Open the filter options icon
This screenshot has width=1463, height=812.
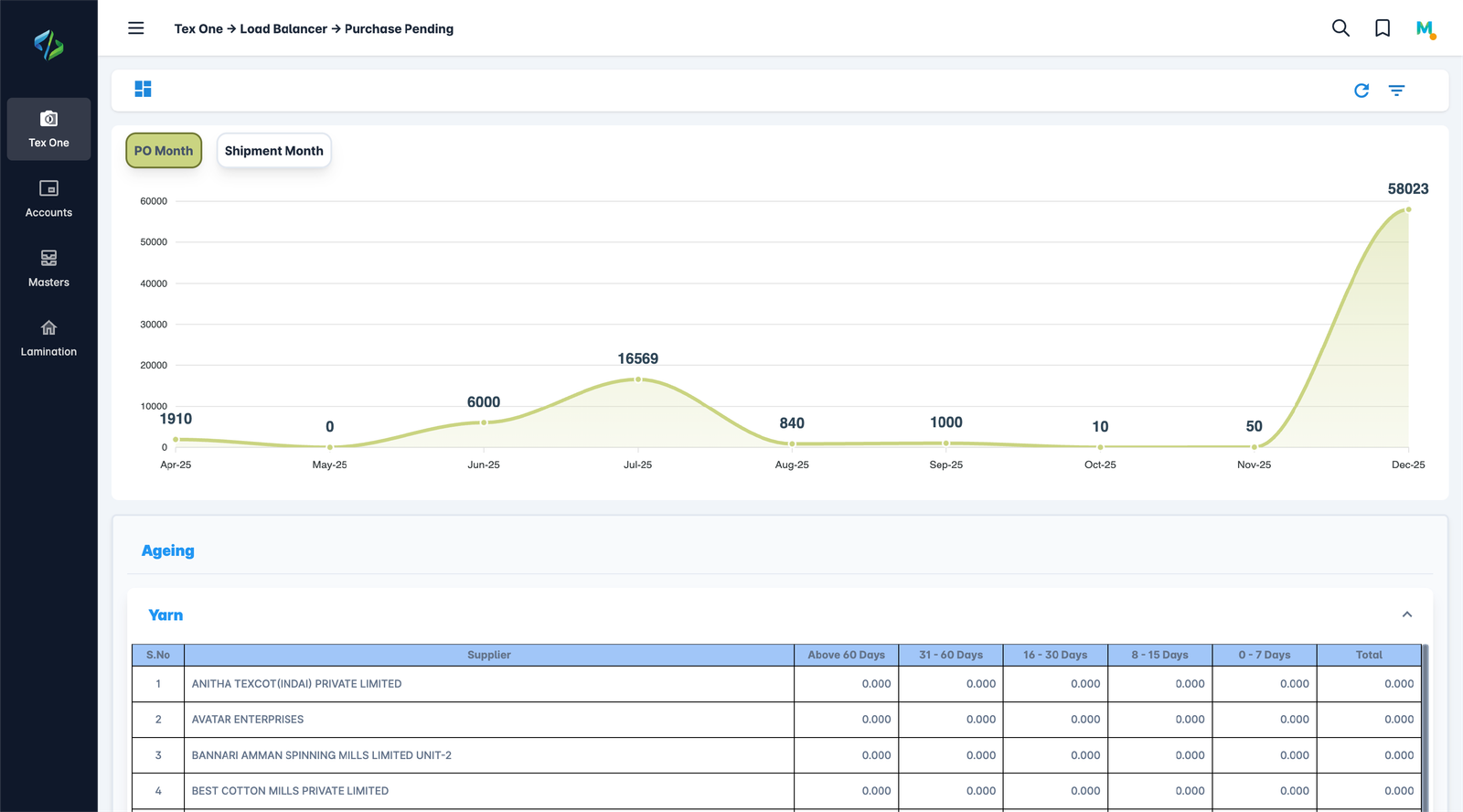(1396, 91)
